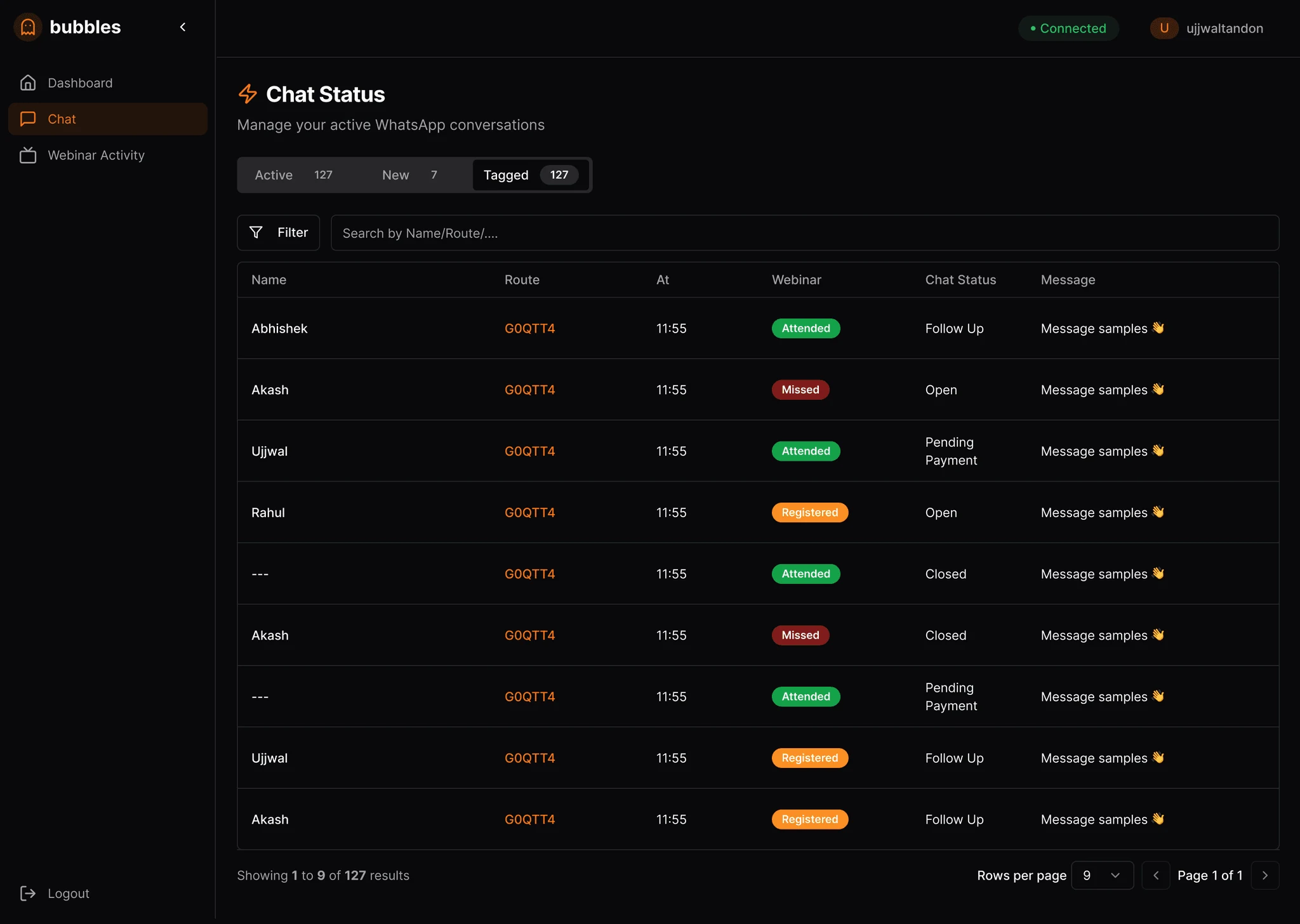The height and width of the screenshot is (924, 1300).
Task: Click the Logout button
Action: point(55,894)
